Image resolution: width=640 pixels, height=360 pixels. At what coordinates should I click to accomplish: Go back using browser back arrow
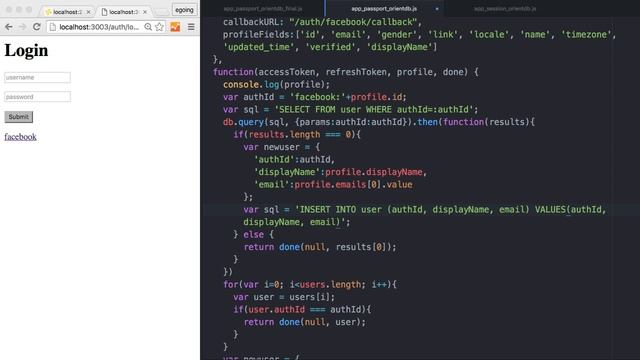[9, 27]
